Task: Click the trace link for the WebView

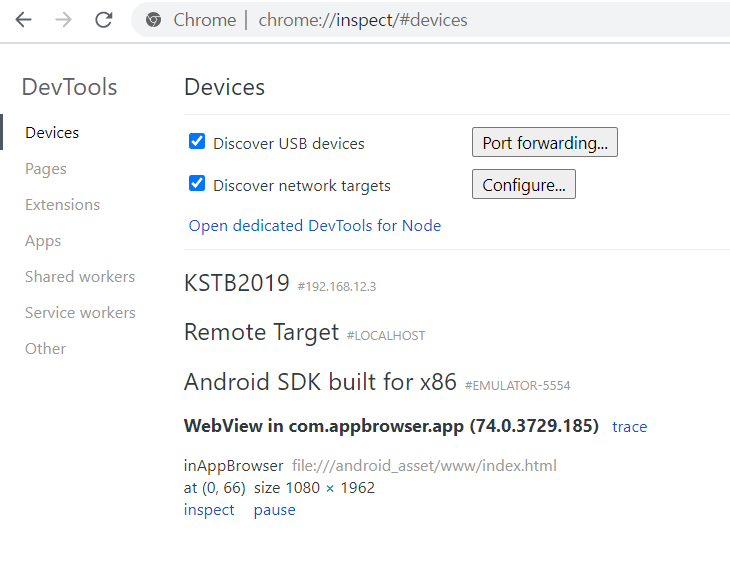Action: pyautogui.click(x=629, y=426)
